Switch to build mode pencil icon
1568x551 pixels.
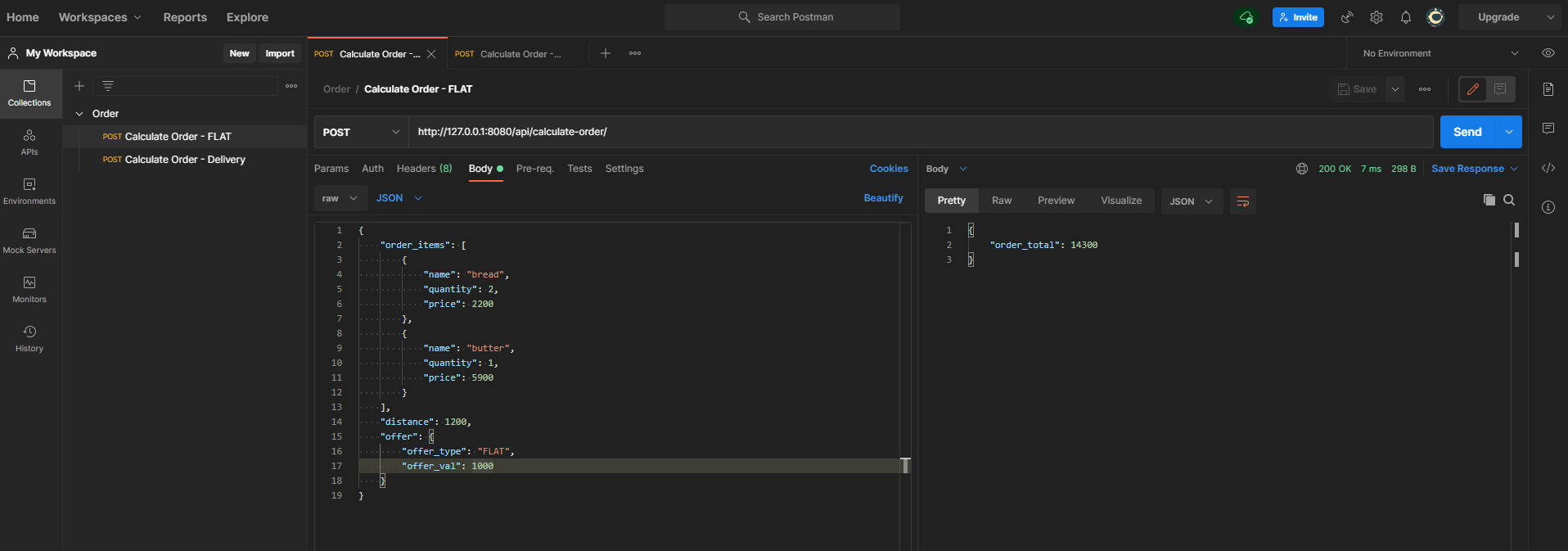(1473, 89)
